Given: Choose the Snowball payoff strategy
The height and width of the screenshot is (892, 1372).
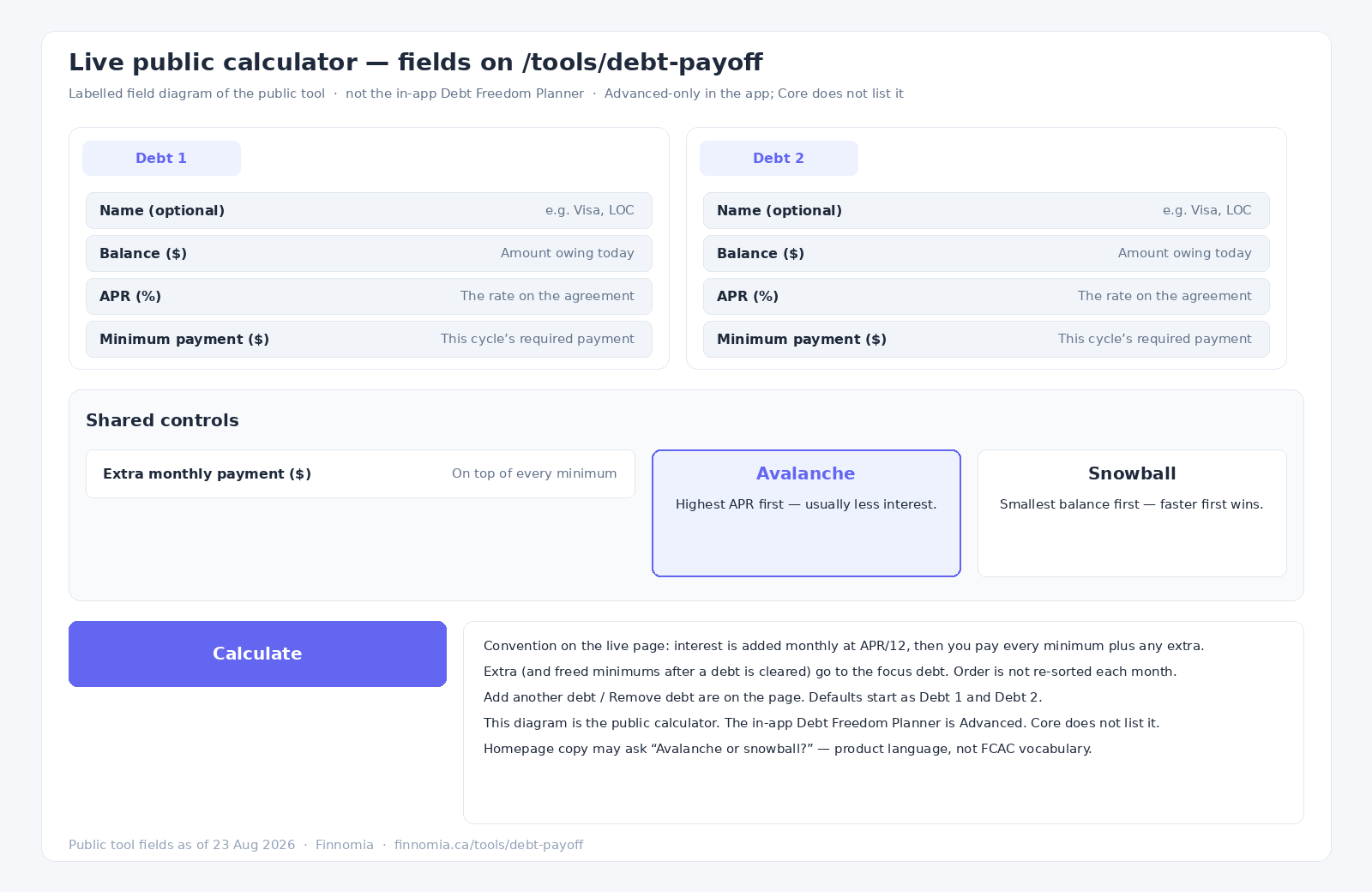Looking at the screenshot, I should pos(1132,513).
